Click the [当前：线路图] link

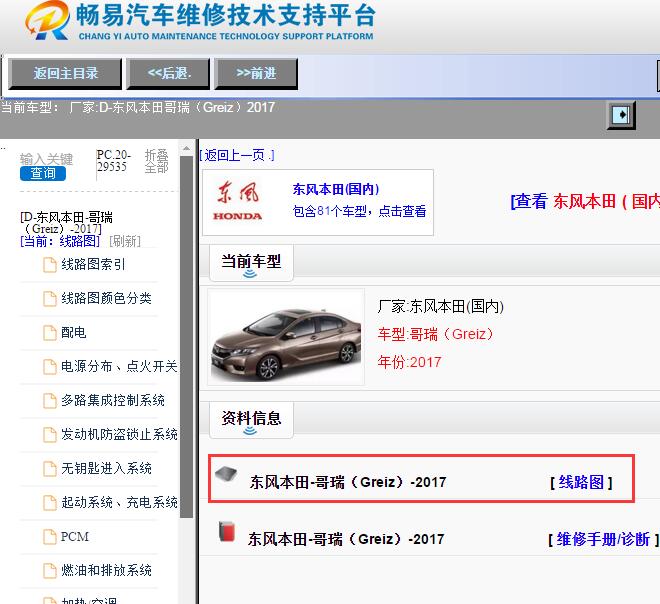click(60, 241)
